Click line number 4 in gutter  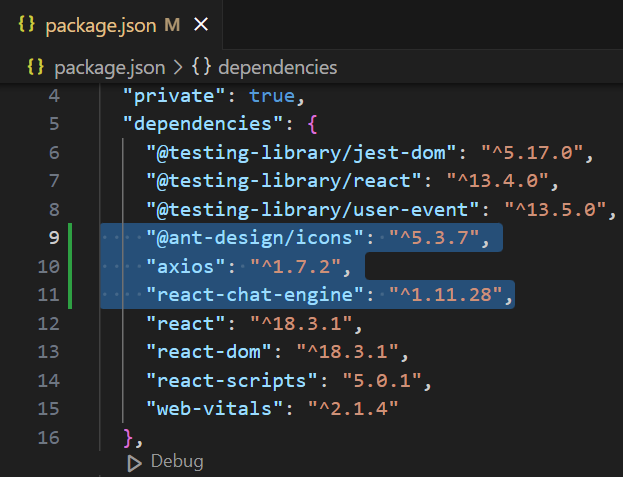pos(54,96)
